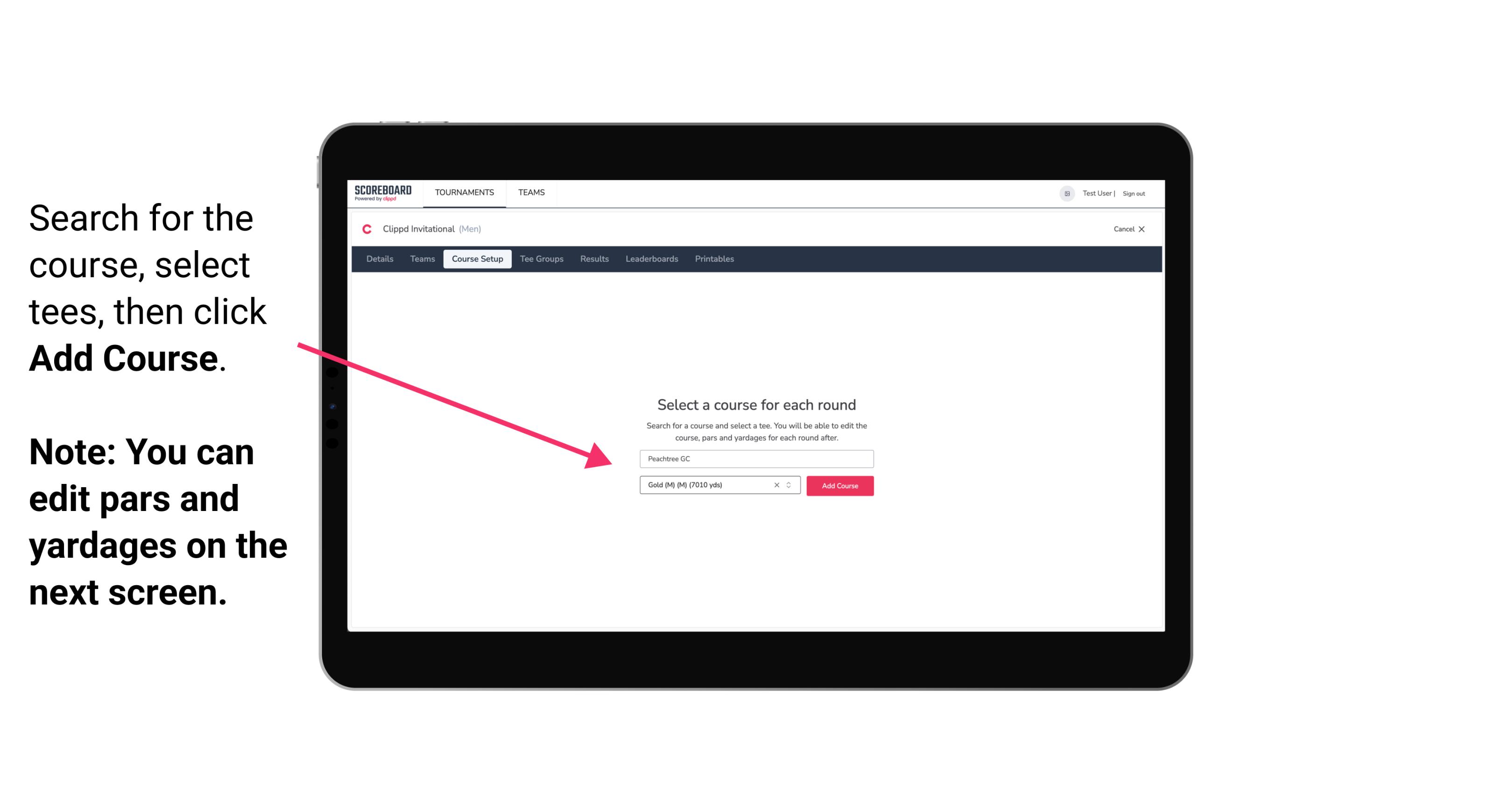Click Sign out link

click(x=1133, y=193)
